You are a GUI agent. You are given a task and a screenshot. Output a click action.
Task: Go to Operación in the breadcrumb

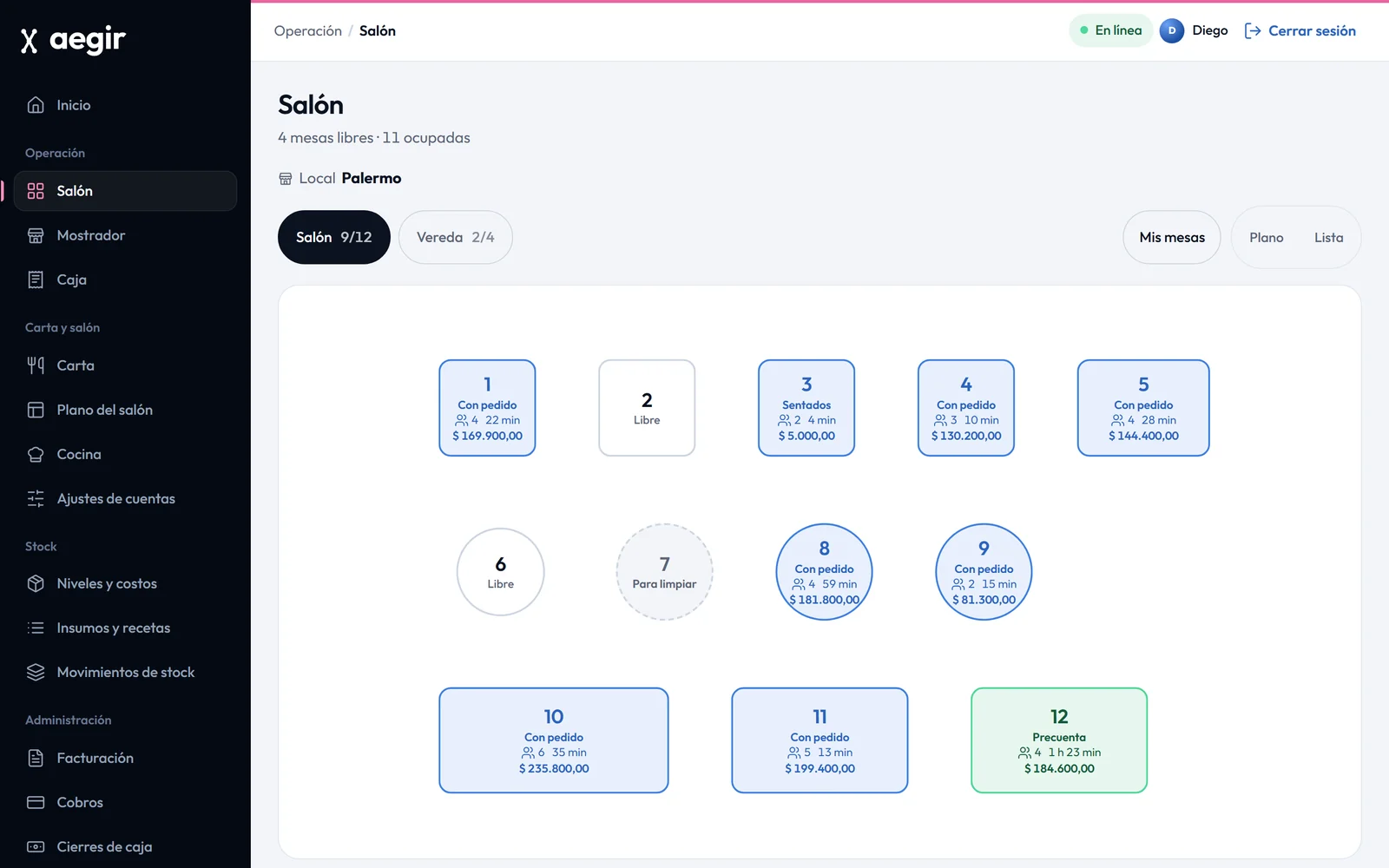tap(308, 30)
